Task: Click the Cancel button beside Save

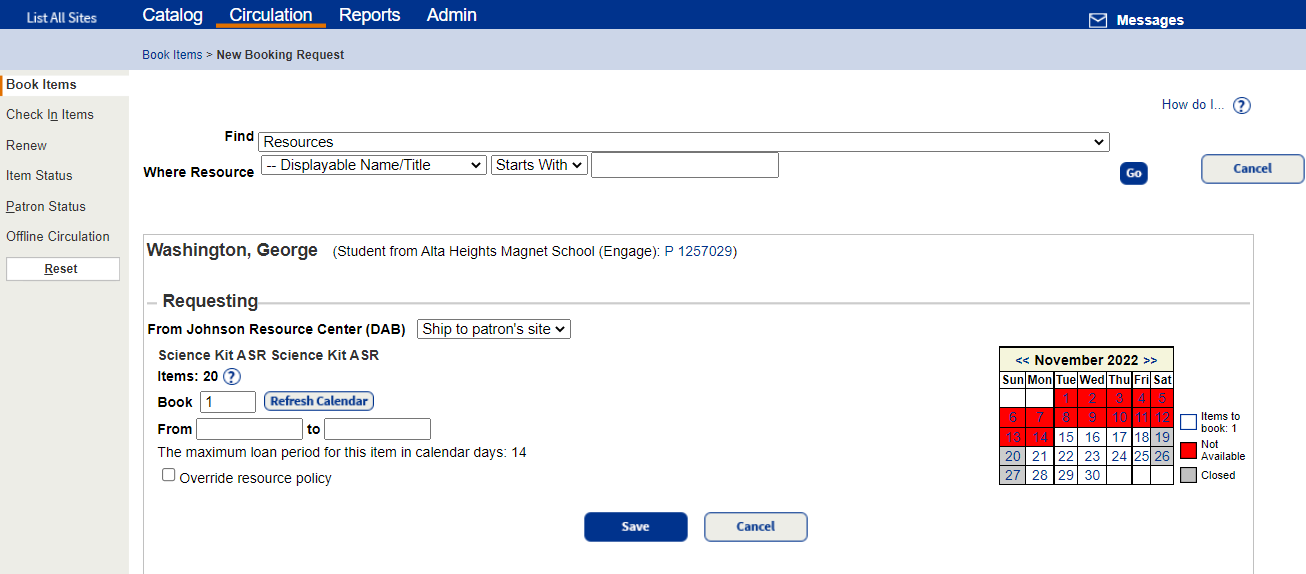Action: (756, 527)
